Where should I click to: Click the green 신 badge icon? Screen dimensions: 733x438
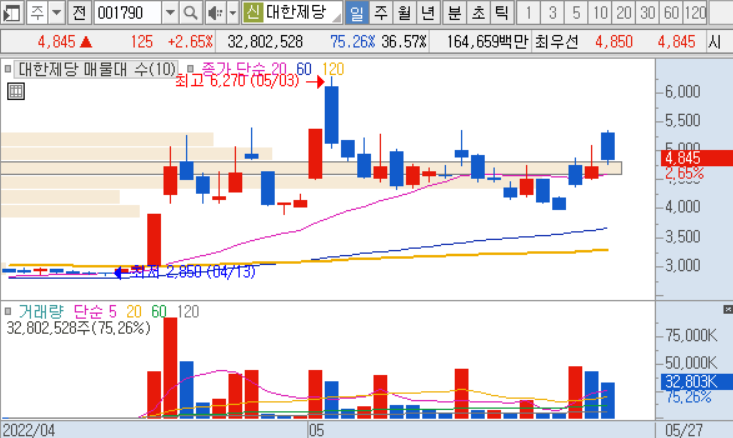click(252, 13)
